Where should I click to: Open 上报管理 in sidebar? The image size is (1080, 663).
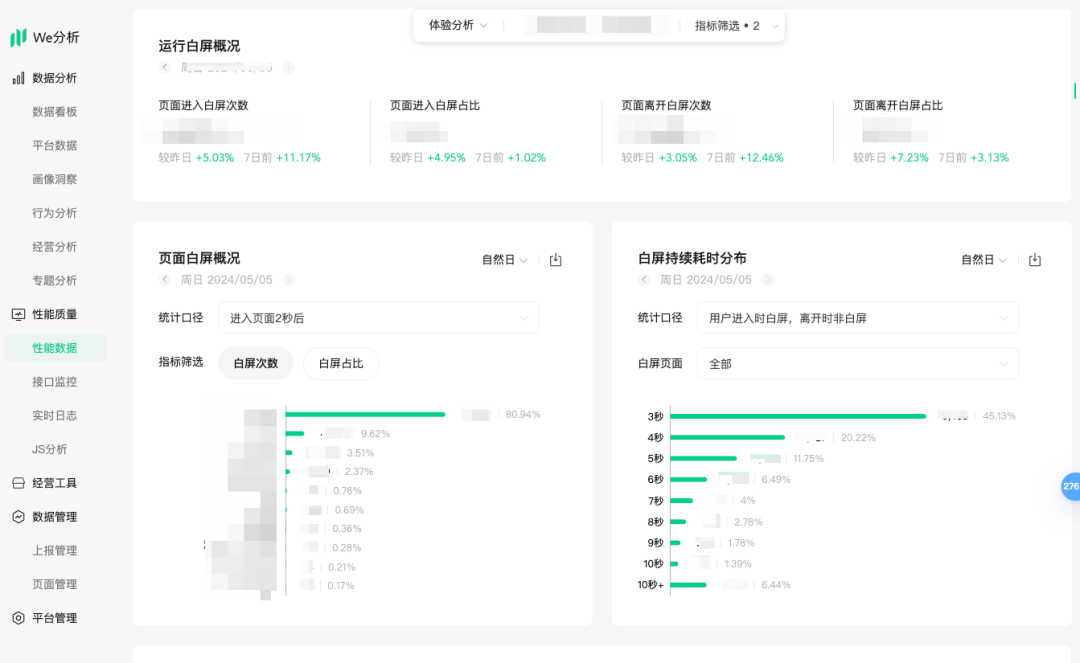click(x=54, y=551)
